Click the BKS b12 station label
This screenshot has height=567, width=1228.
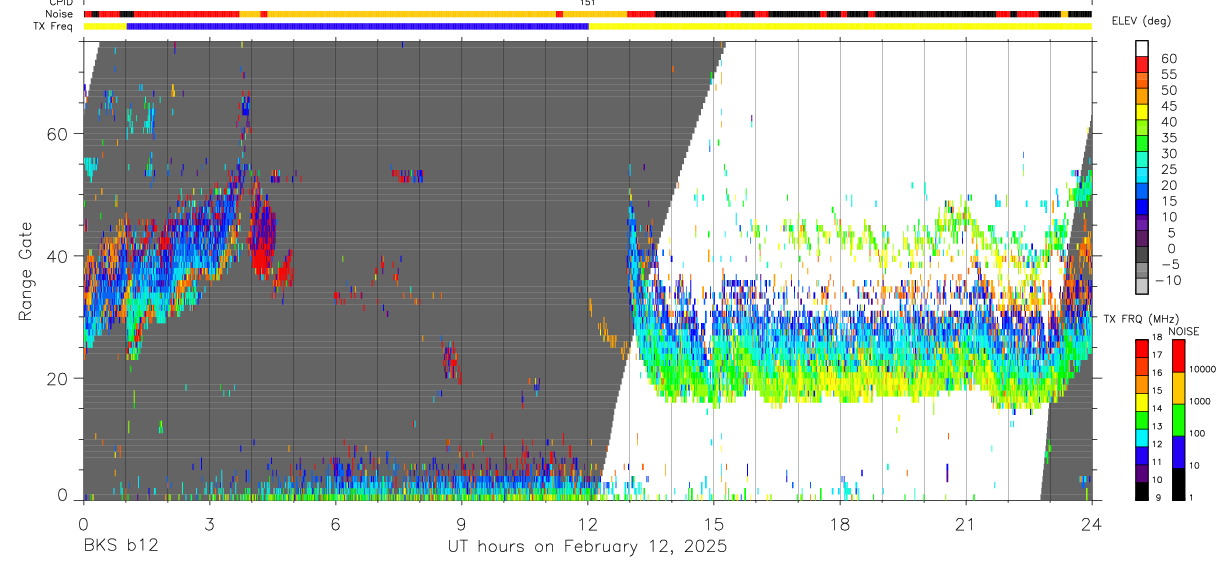[120, 547]
